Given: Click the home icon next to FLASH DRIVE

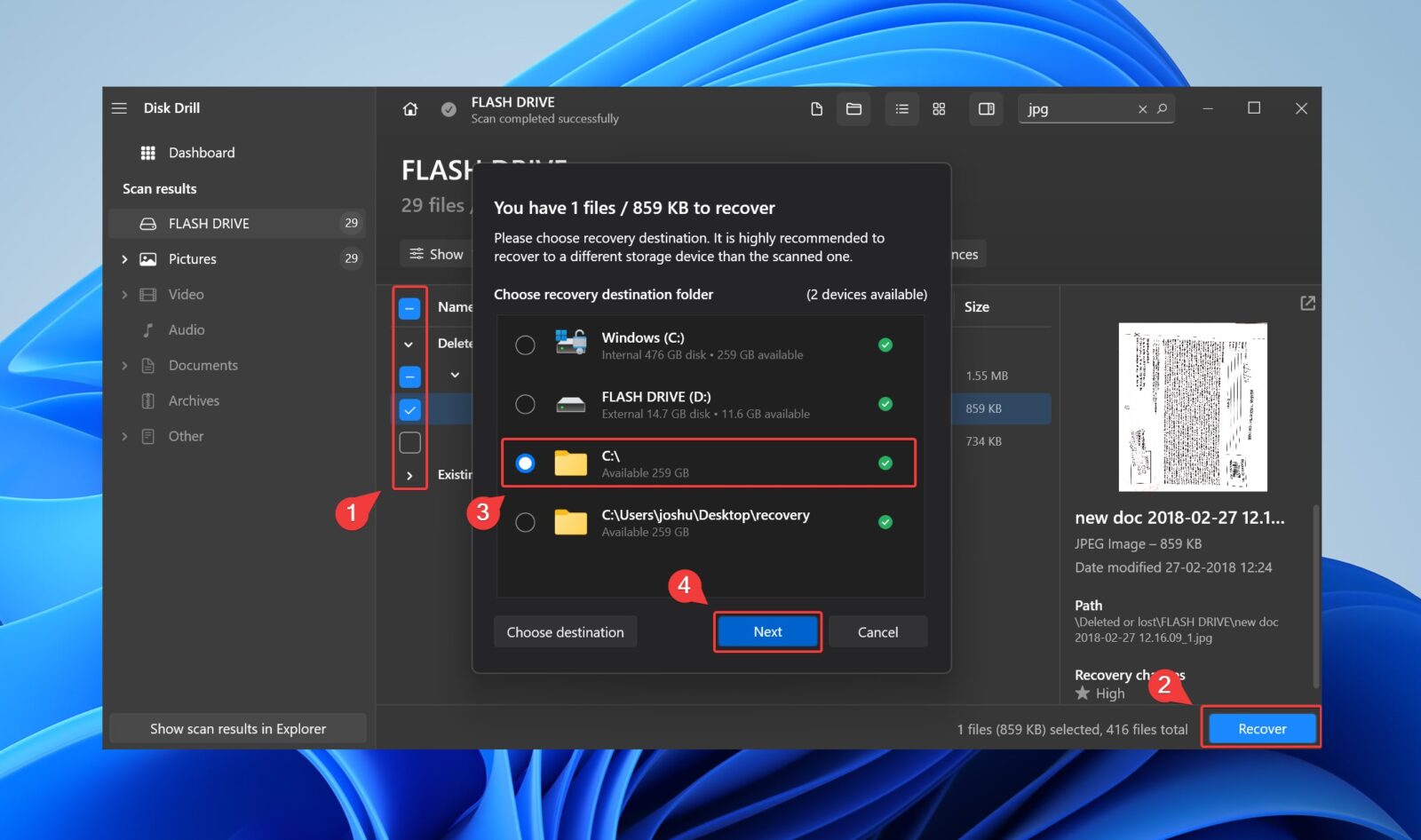Looking at the screenshot, I should [410, 108].
